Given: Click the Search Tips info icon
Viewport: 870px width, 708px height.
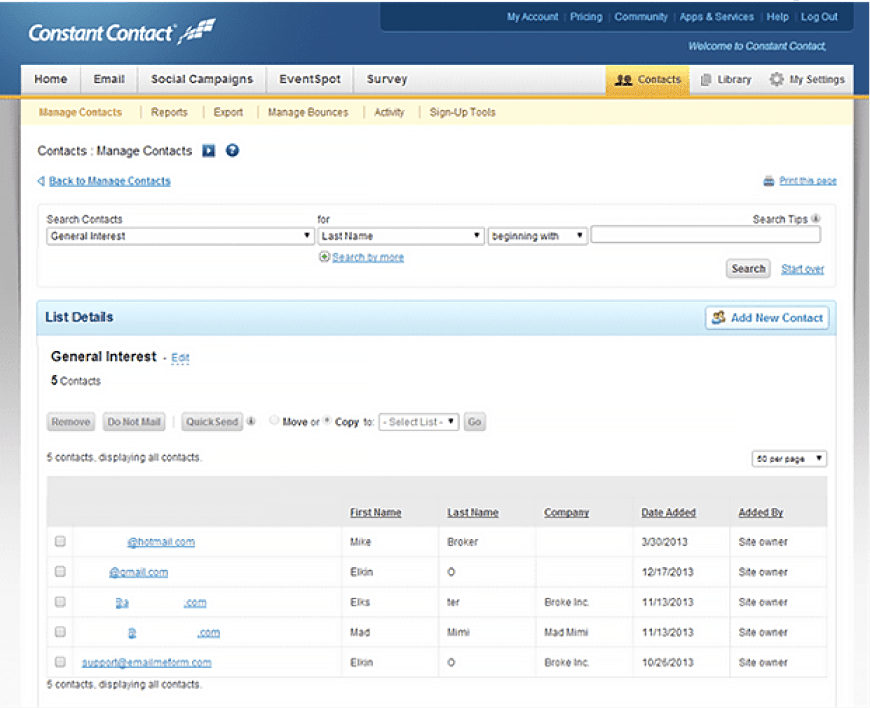Looking at the screenshot, I should pos(816,219).
